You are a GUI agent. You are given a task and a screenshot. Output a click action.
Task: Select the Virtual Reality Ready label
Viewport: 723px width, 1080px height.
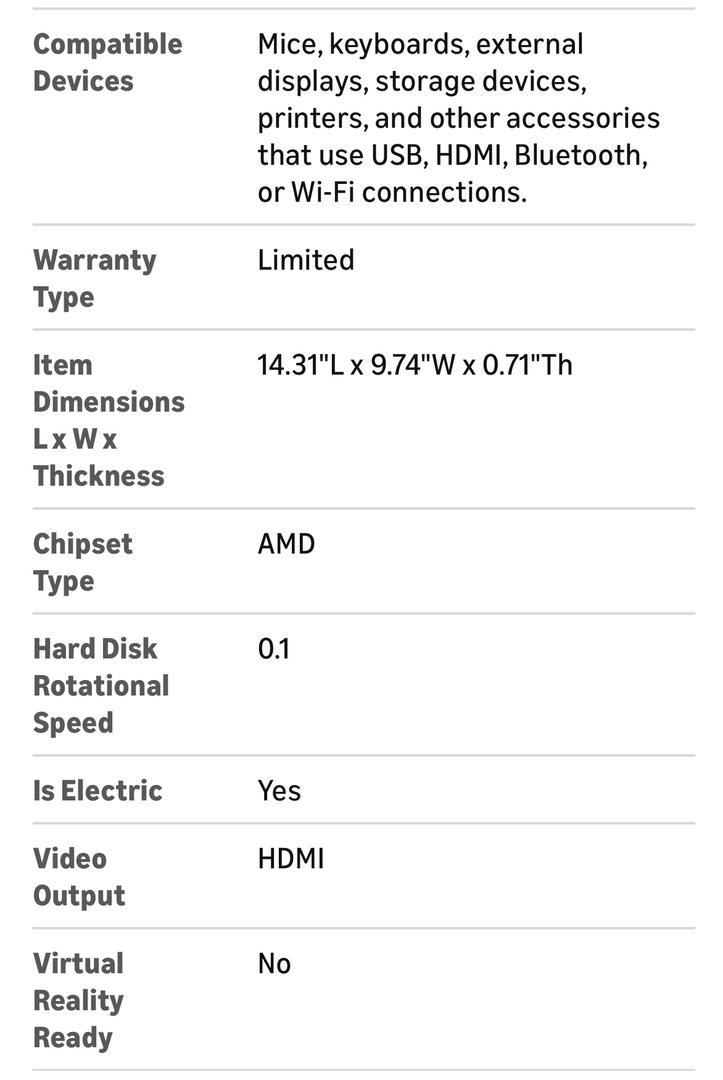pyautogui.click(x=78, y=1000)
